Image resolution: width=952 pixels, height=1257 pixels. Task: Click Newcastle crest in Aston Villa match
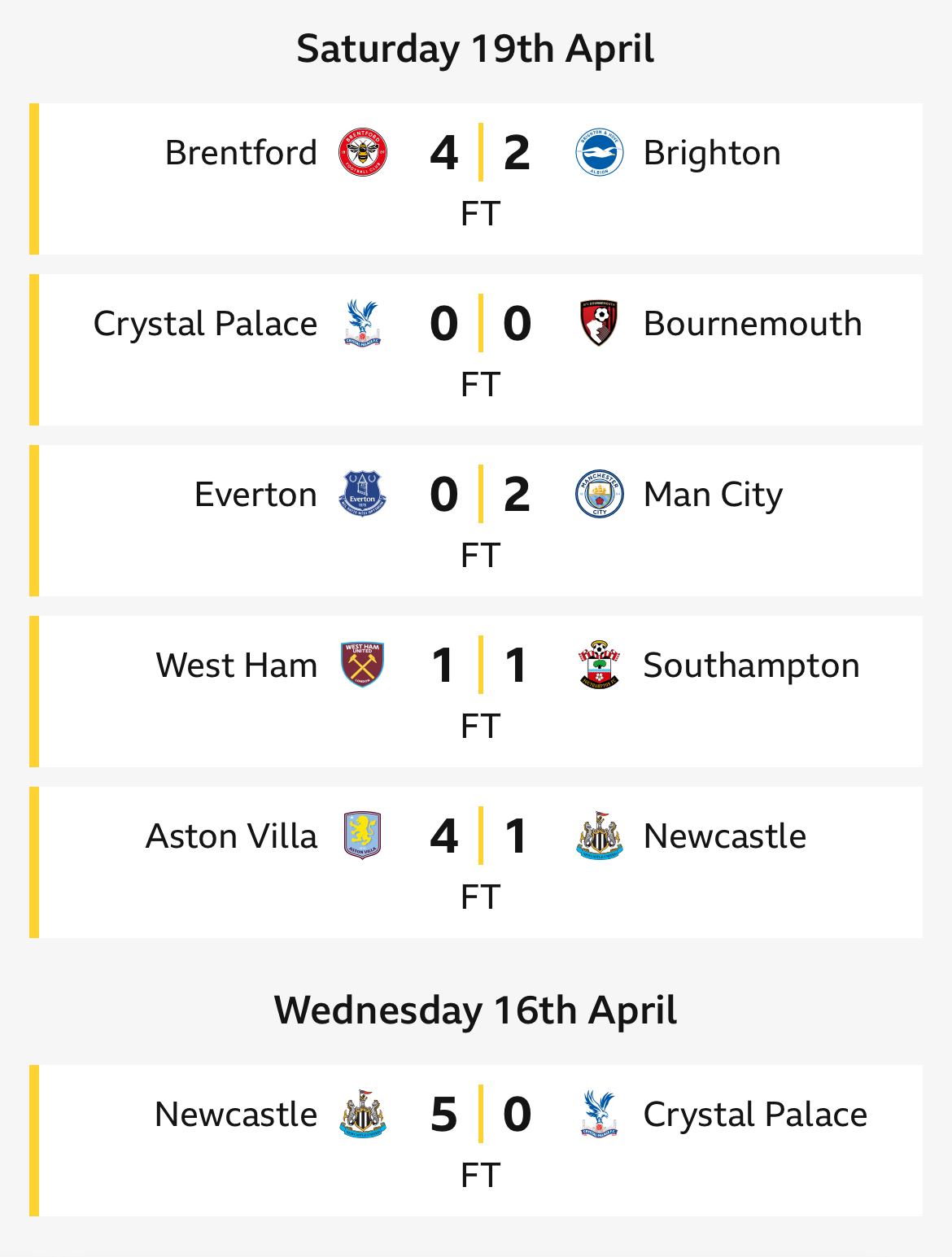click(x=600, y=836)
